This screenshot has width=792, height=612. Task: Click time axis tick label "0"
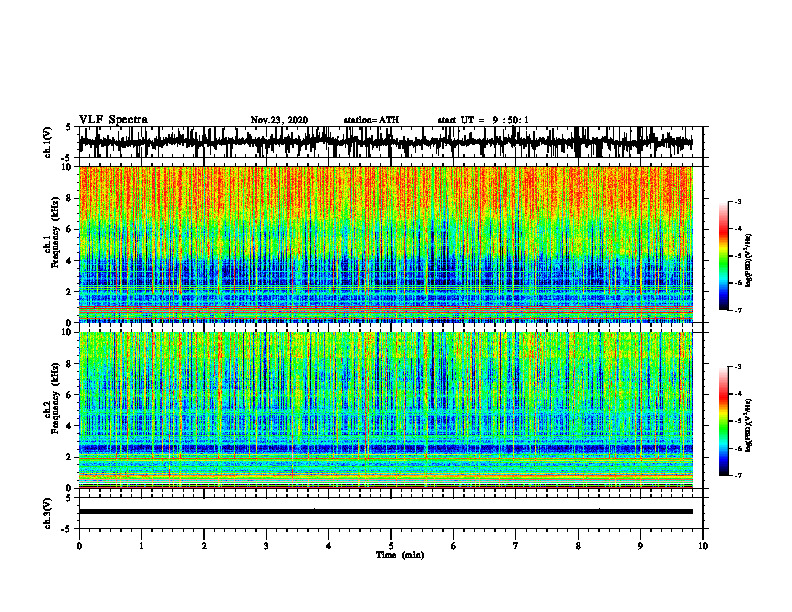point(79,546)
